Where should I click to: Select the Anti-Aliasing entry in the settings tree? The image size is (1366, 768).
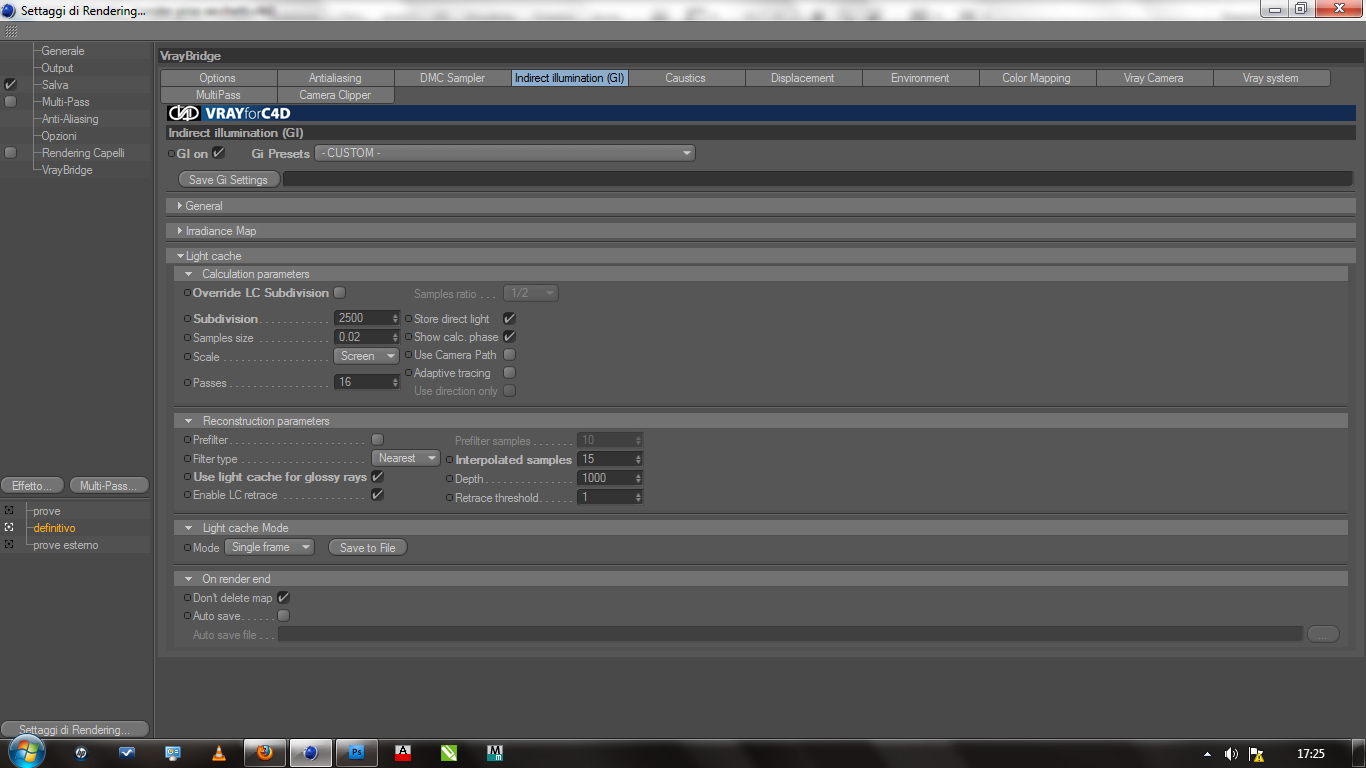(x=70, y=119)
